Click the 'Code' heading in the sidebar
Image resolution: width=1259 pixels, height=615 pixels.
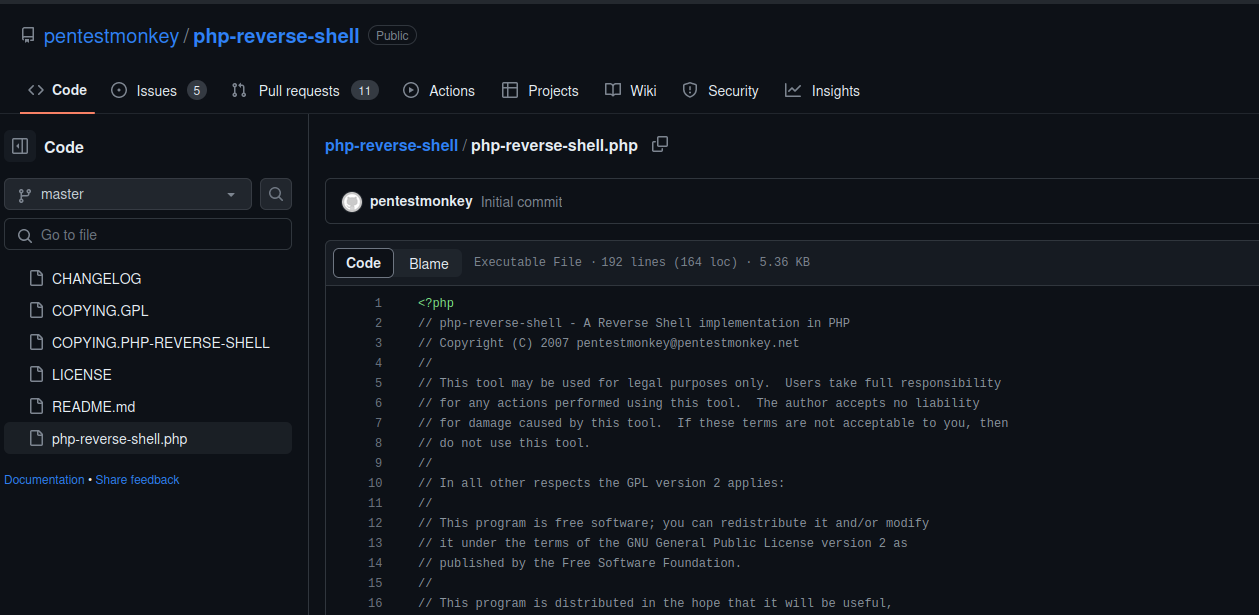pos(64,147)
